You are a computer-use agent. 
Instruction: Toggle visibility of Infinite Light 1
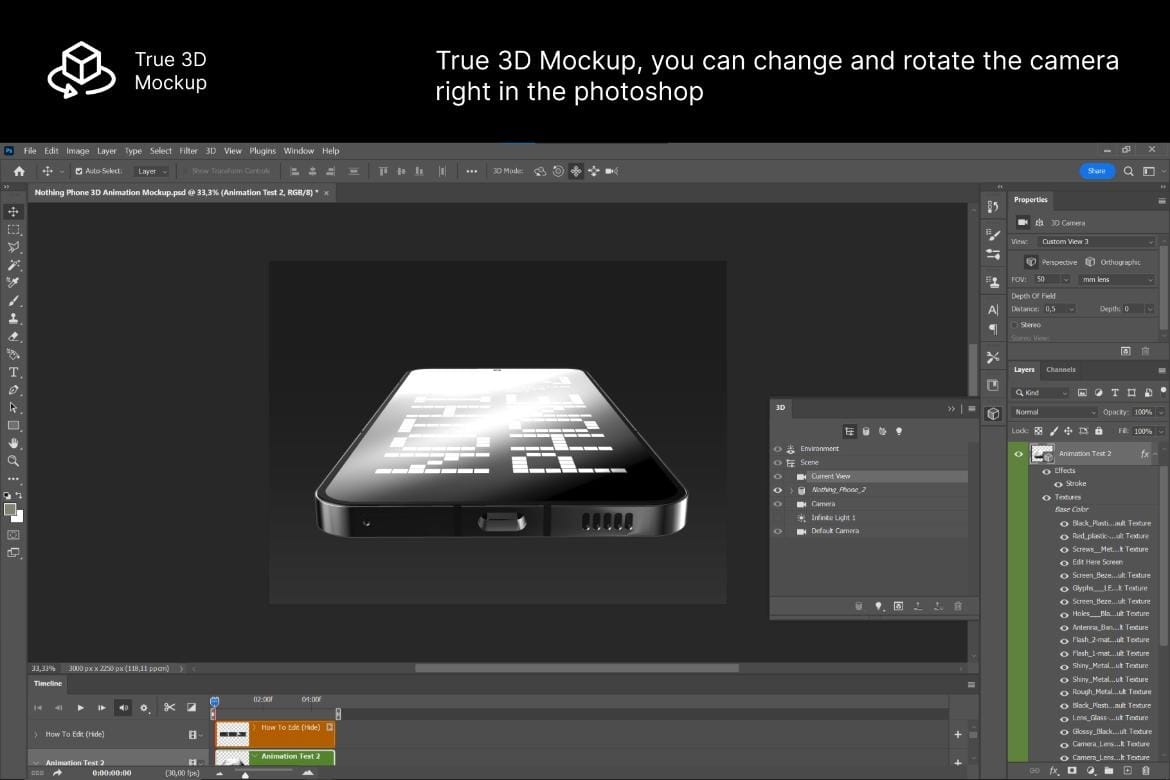tap(779, 517)
